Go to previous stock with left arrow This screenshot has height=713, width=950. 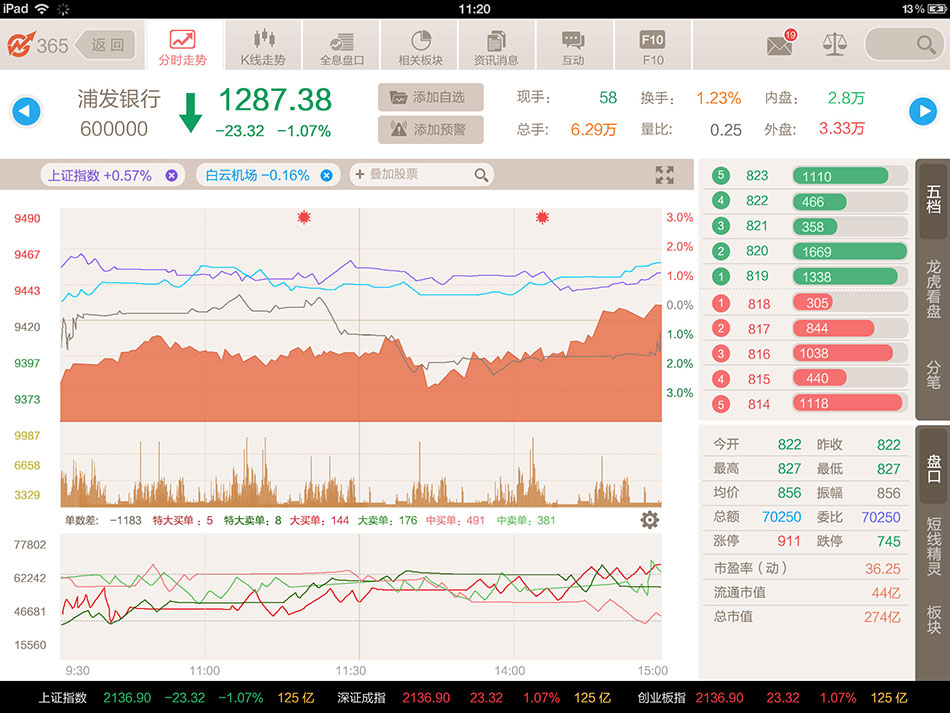pos(26,111)
